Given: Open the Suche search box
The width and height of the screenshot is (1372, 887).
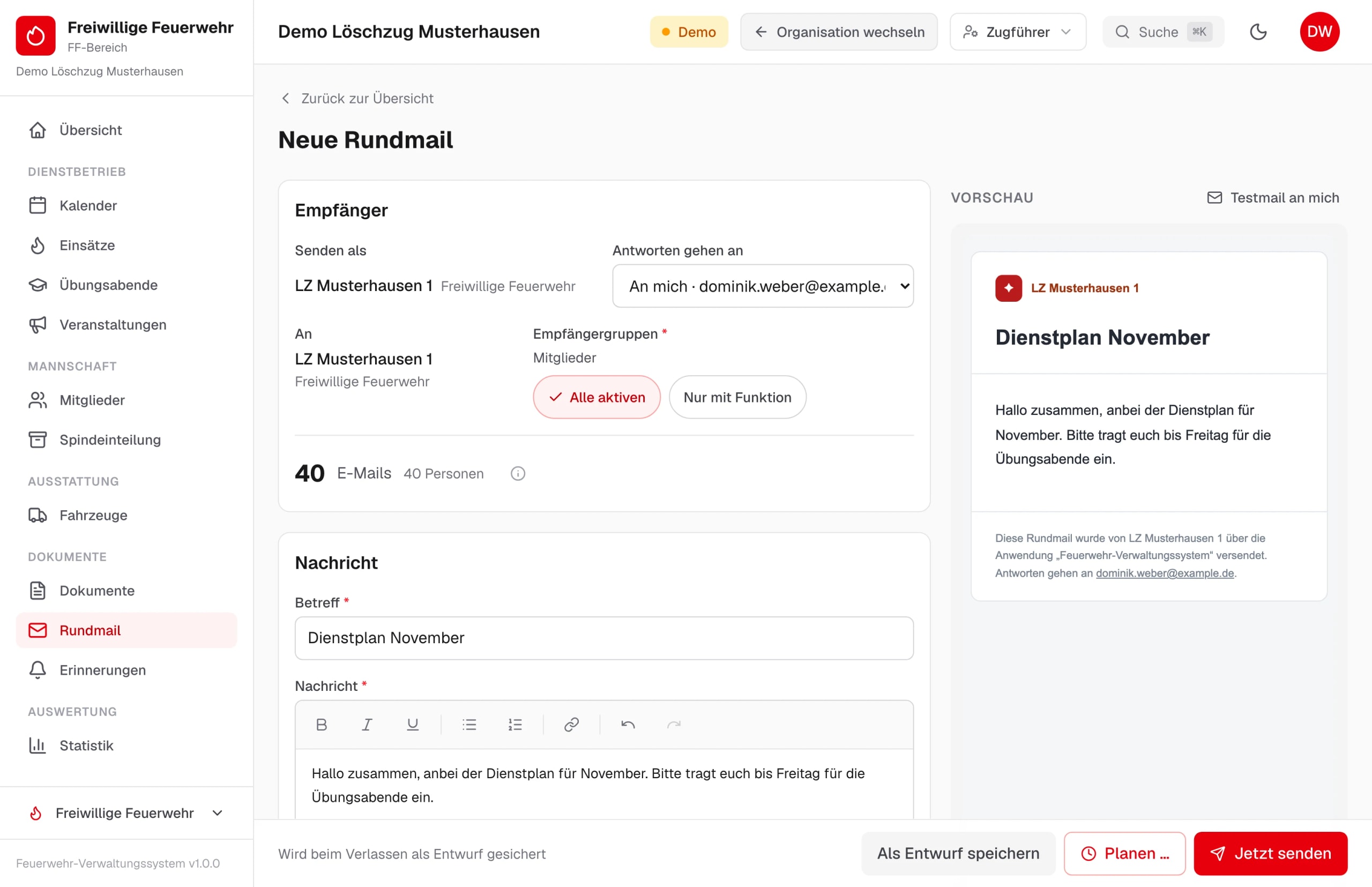Looking at the screenshot, I should (x=1163, y=32).
